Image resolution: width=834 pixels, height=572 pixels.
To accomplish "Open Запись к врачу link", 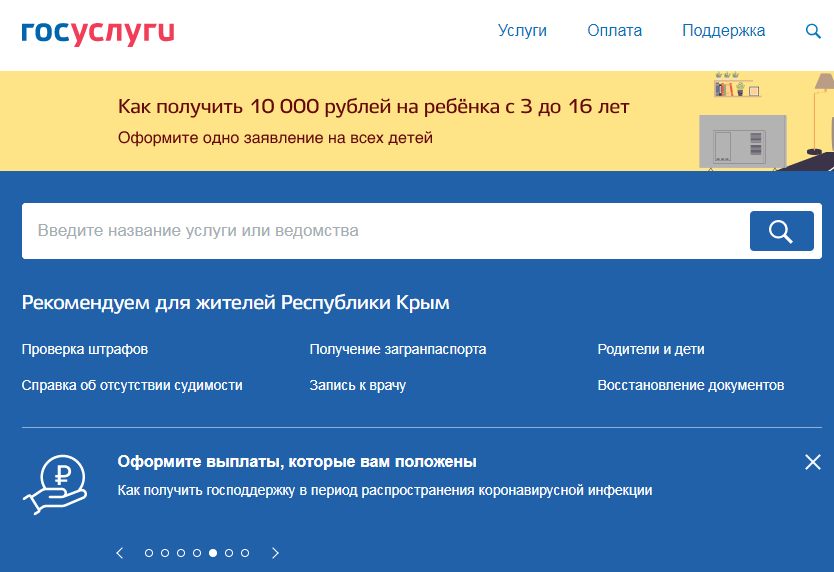I will [x=357, y=385].
